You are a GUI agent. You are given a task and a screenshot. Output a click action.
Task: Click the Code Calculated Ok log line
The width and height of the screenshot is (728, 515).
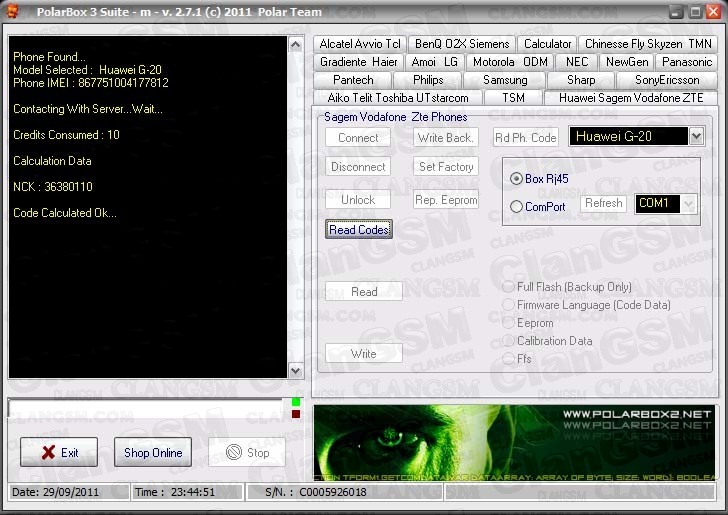[65, 213]
